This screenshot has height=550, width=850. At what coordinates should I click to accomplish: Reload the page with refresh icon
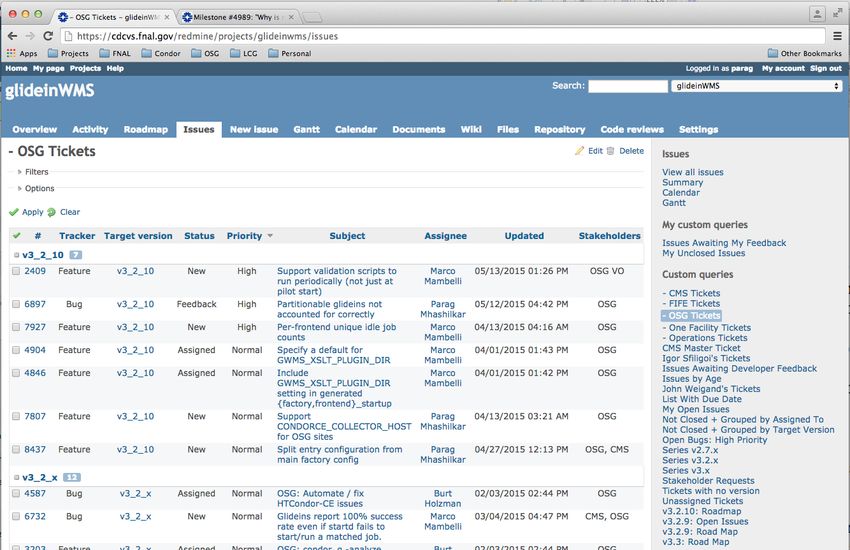pos(48,36)
